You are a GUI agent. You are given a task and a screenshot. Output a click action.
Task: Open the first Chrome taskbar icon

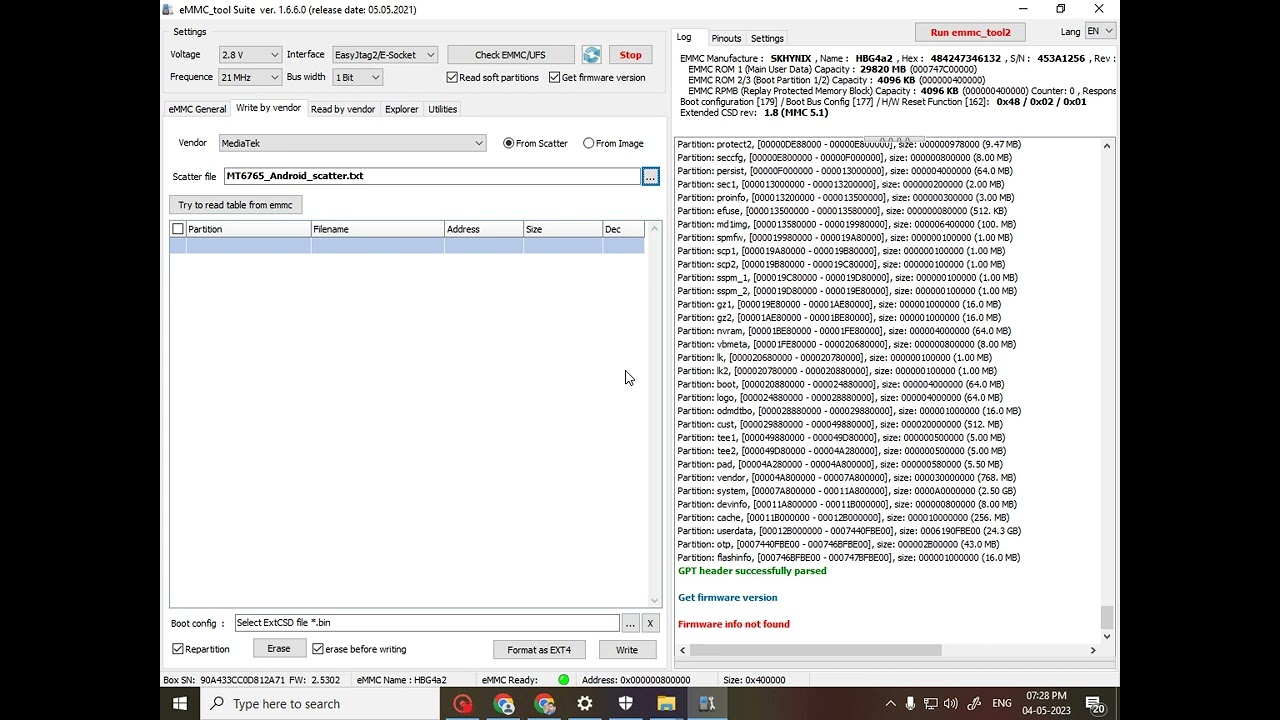click(504, 704)
